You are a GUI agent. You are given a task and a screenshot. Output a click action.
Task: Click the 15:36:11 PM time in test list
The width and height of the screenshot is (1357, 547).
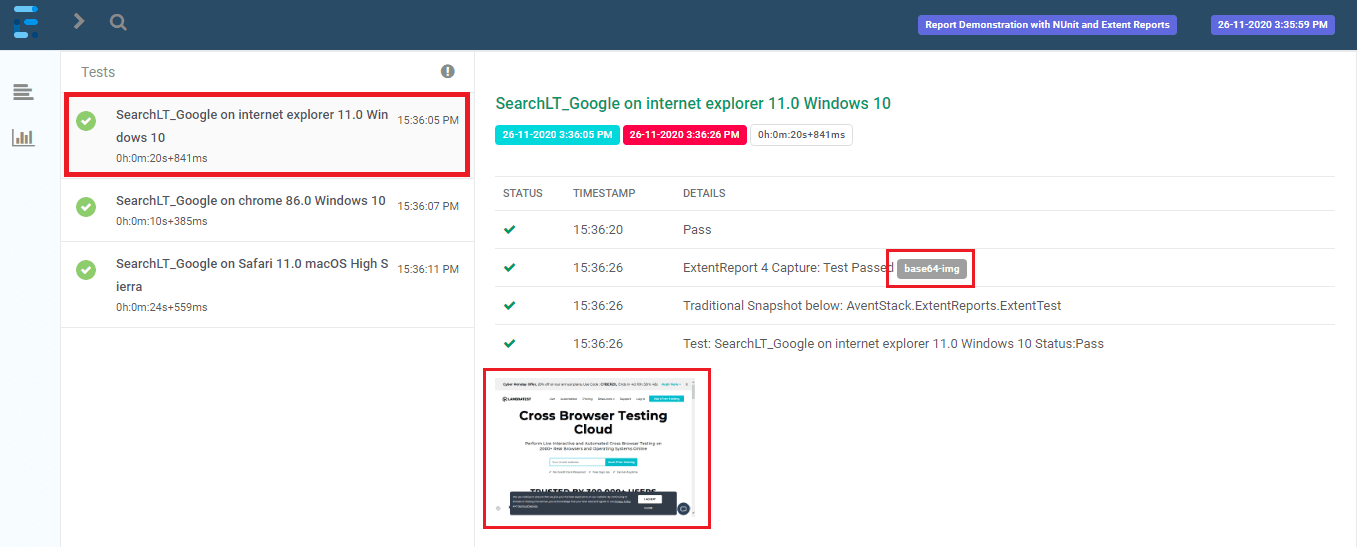(x=428, y=269)
